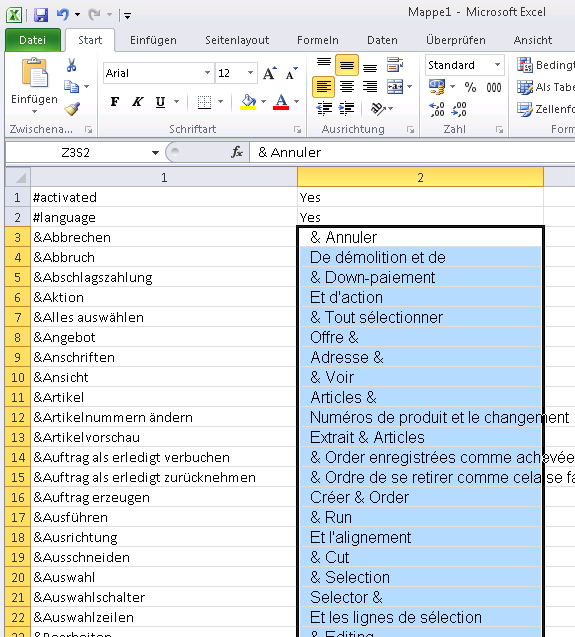Click the Copy icon
The width and height of the screenshot is (575, 637).
coord(72,87)
